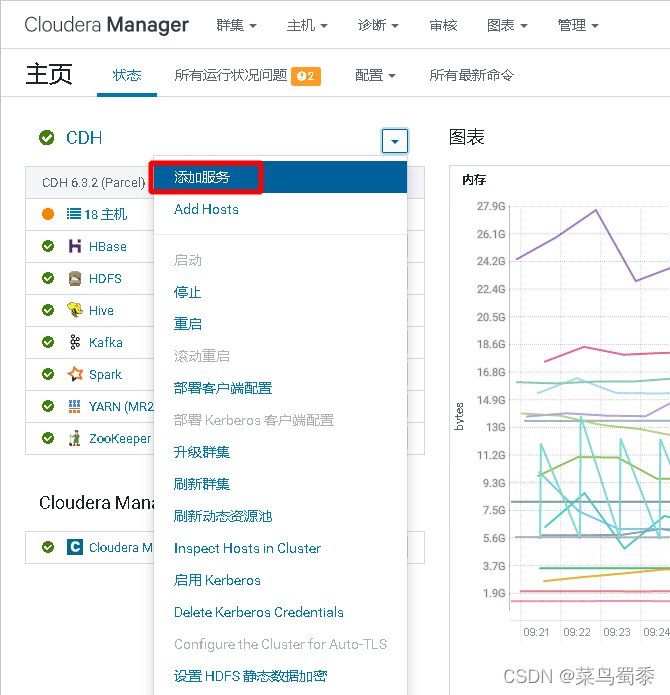Image resolution: width=670 pixels, height=695 pixels.
Task: Open the Cloudera Management Service link
Action: (121, 547)
